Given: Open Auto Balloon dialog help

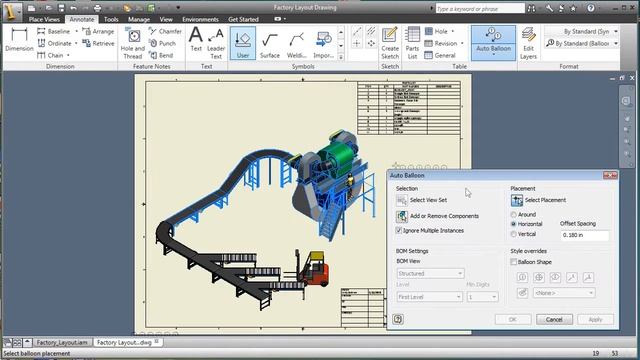Looking at the screenshot, I should [x=398, y=319].
